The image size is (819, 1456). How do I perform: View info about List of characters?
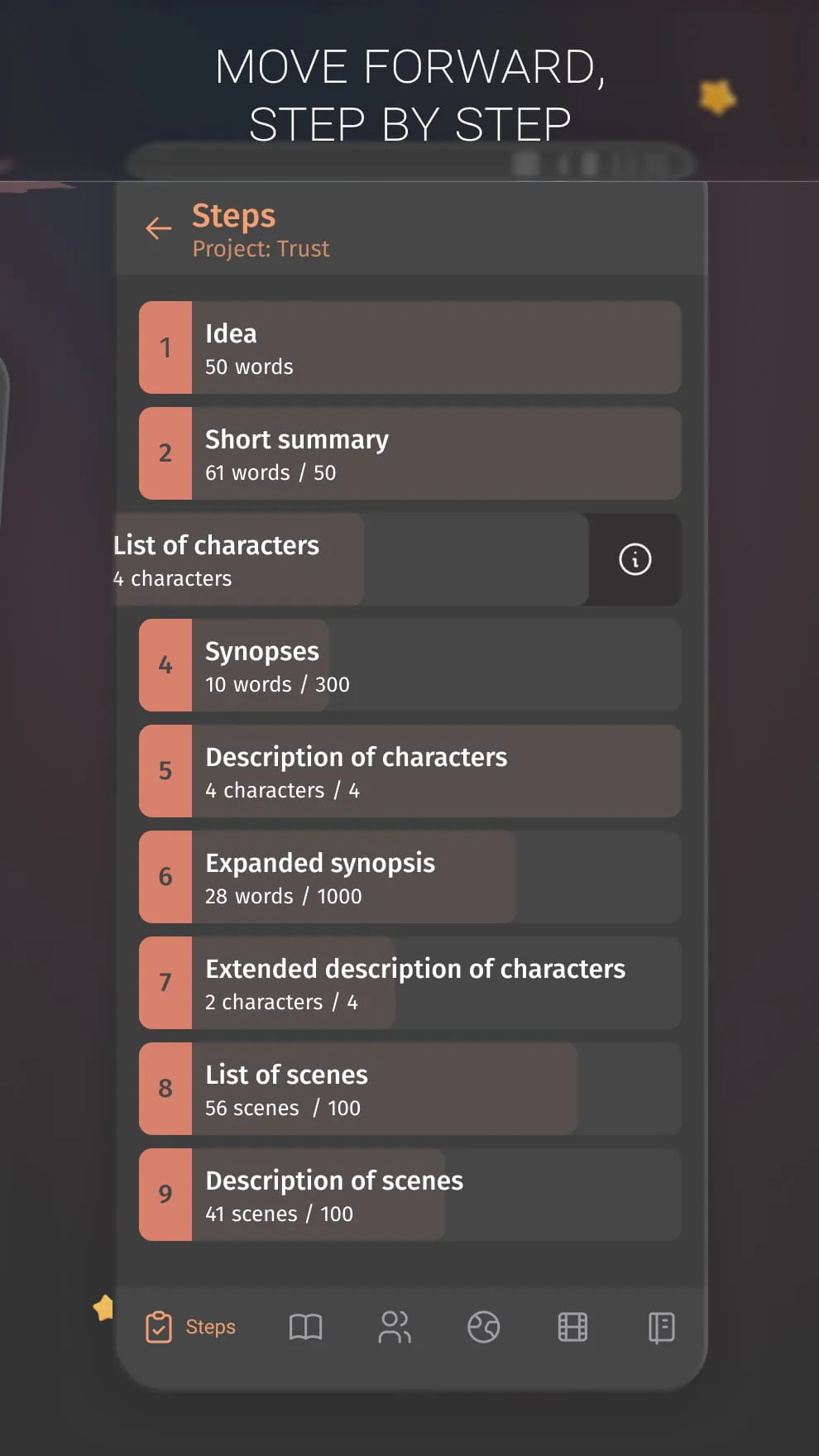tap(634, 559)
